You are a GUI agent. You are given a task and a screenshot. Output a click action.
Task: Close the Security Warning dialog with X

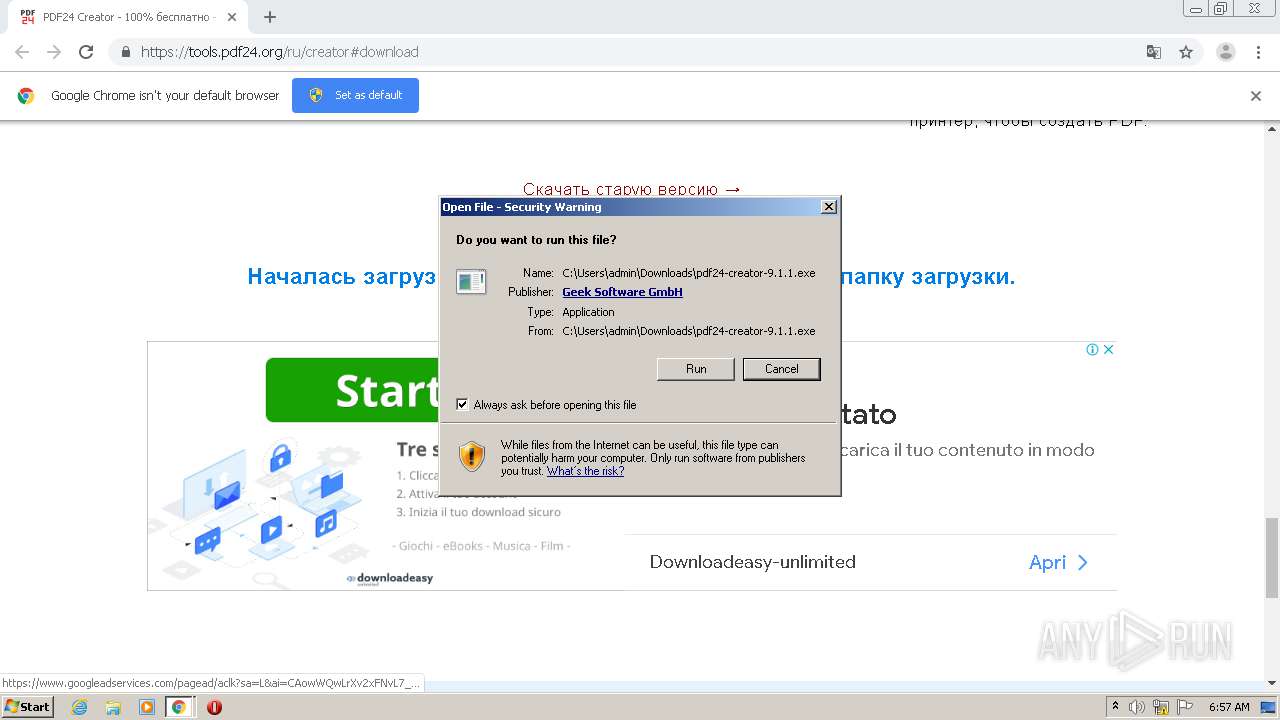click(x=828, y=207)
